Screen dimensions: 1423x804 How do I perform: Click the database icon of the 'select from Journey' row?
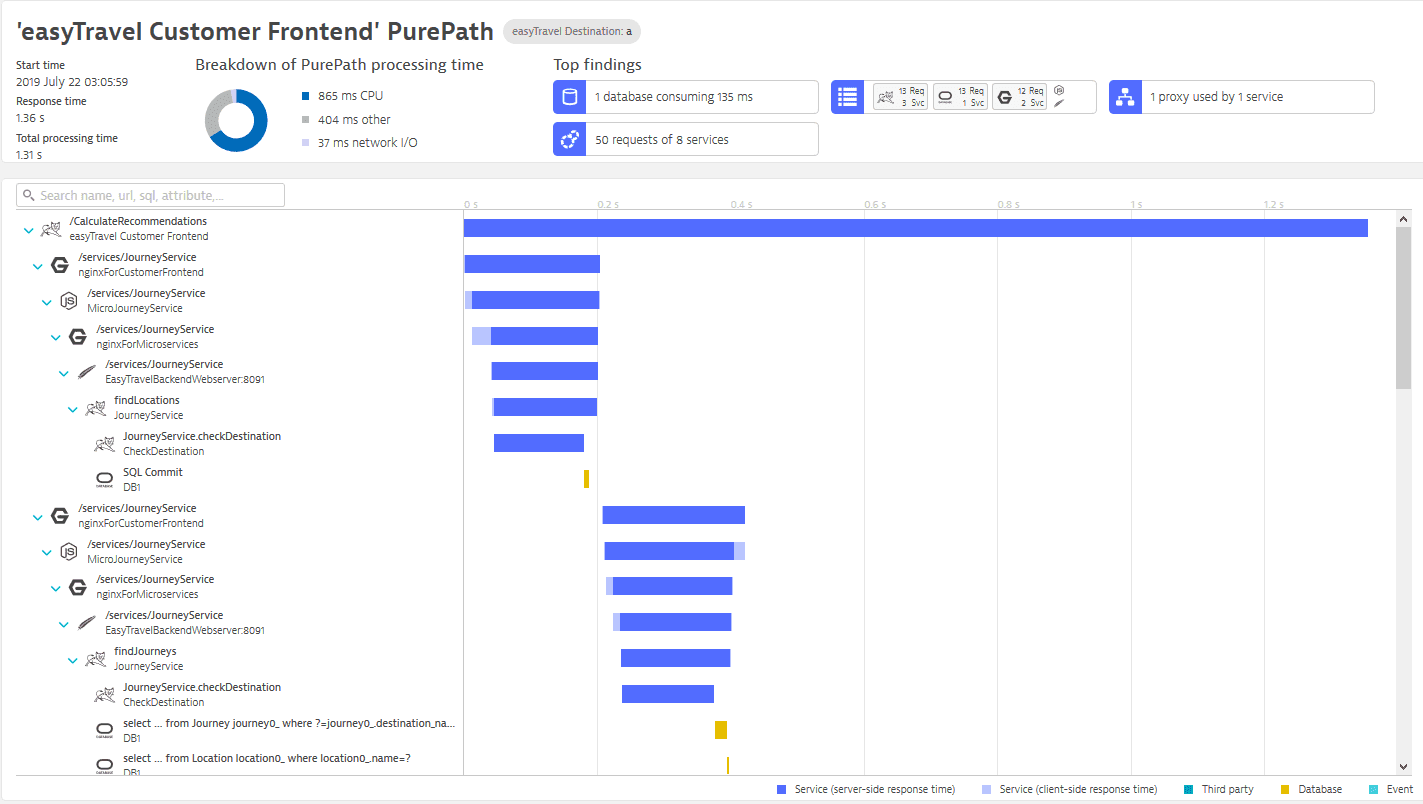(105, 731)
